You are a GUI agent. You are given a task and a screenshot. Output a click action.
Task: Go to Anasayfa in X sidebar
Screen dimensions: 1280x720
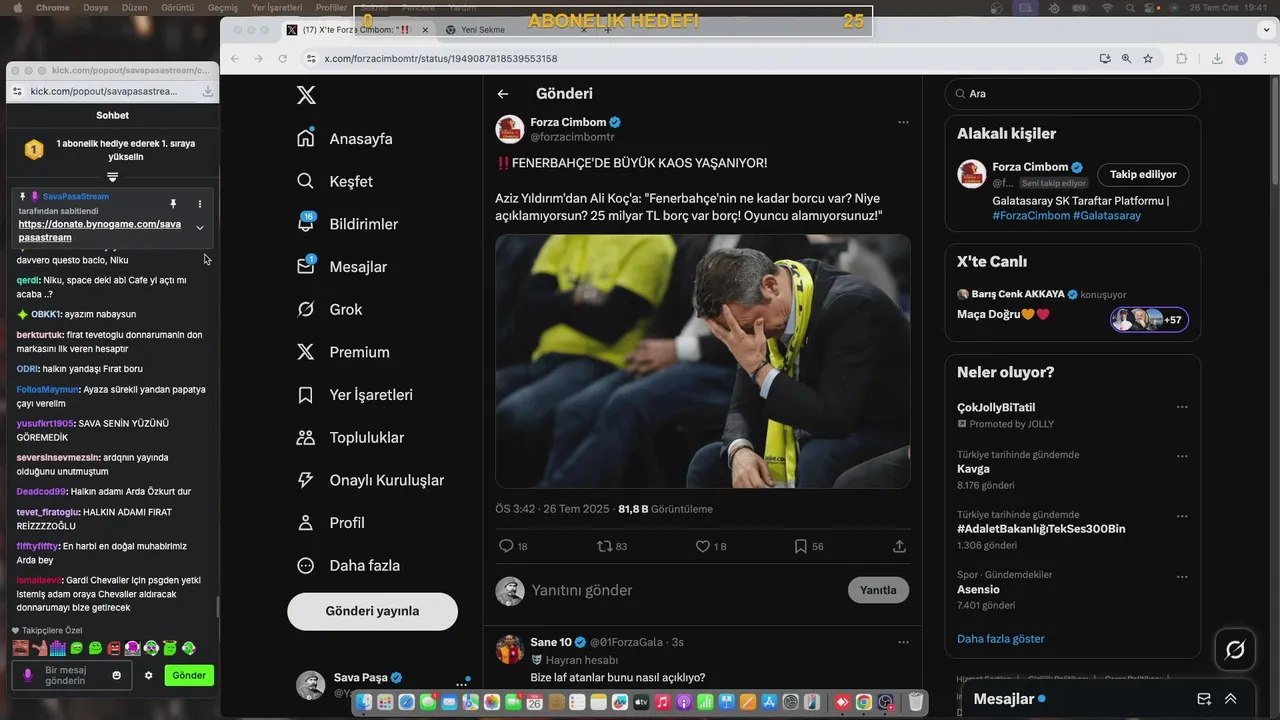pyautogui.click(x=345, y=139)
